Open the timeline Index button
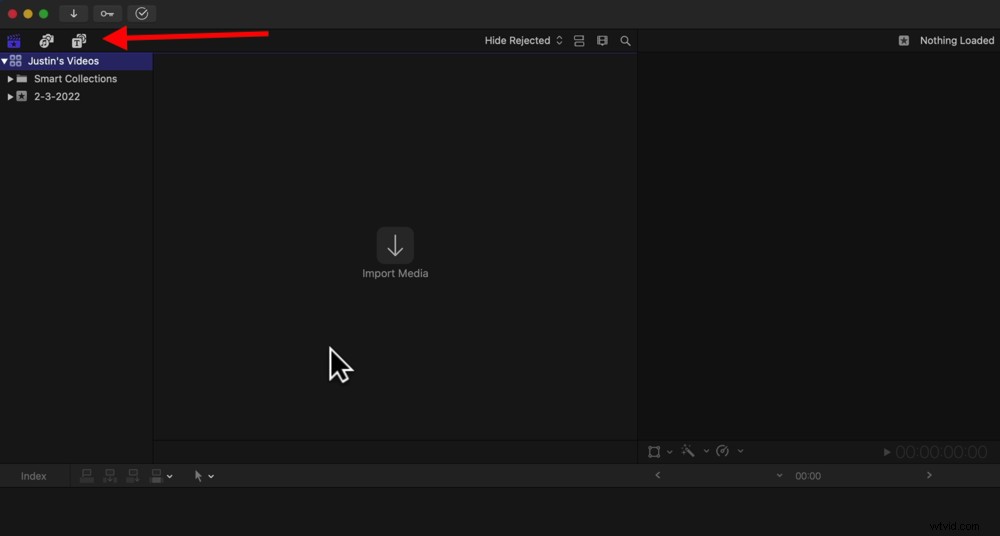The height and width of the screenshot is (536, 1000). point(34,476)
